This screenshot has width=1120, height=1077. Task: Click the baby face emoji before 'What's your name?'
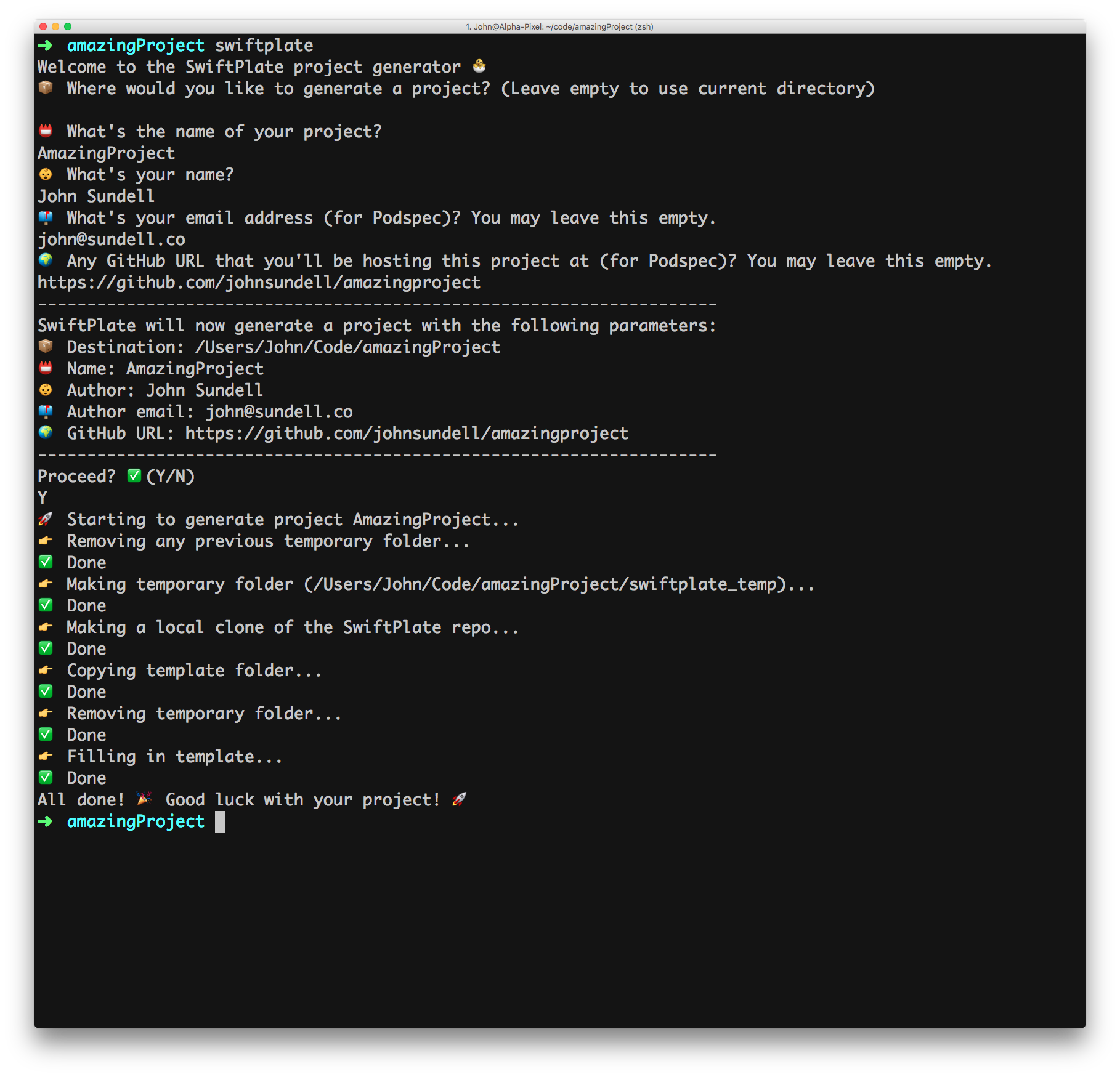(46, 174)
